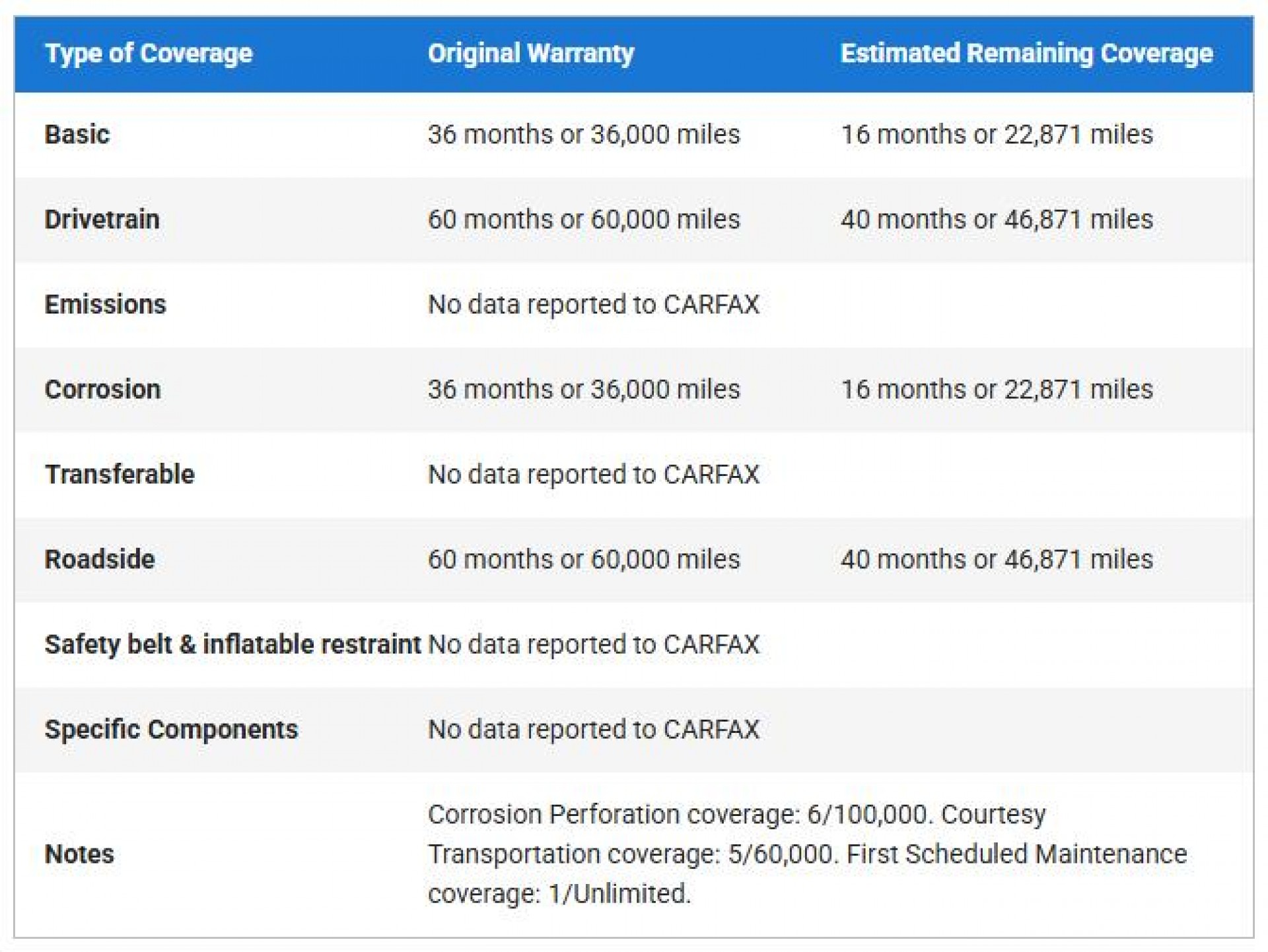Viewport: 1268px width, 952px height.
Task: Click Basic remaining 16 months or 22,871 miles
Action: (x=997, y=135)
